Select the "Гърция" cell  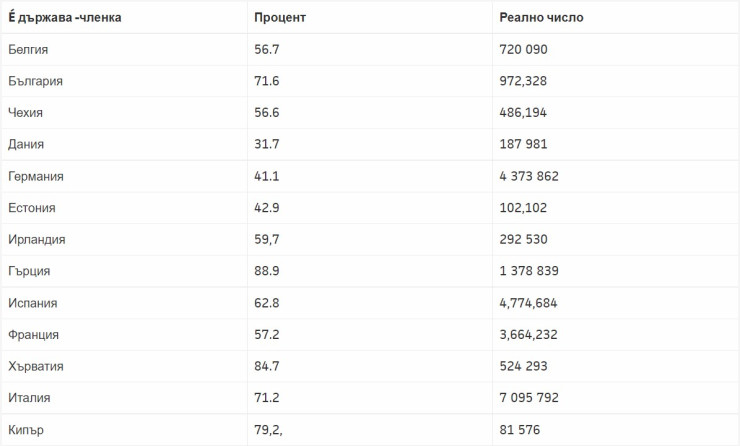tap(28, 271)
